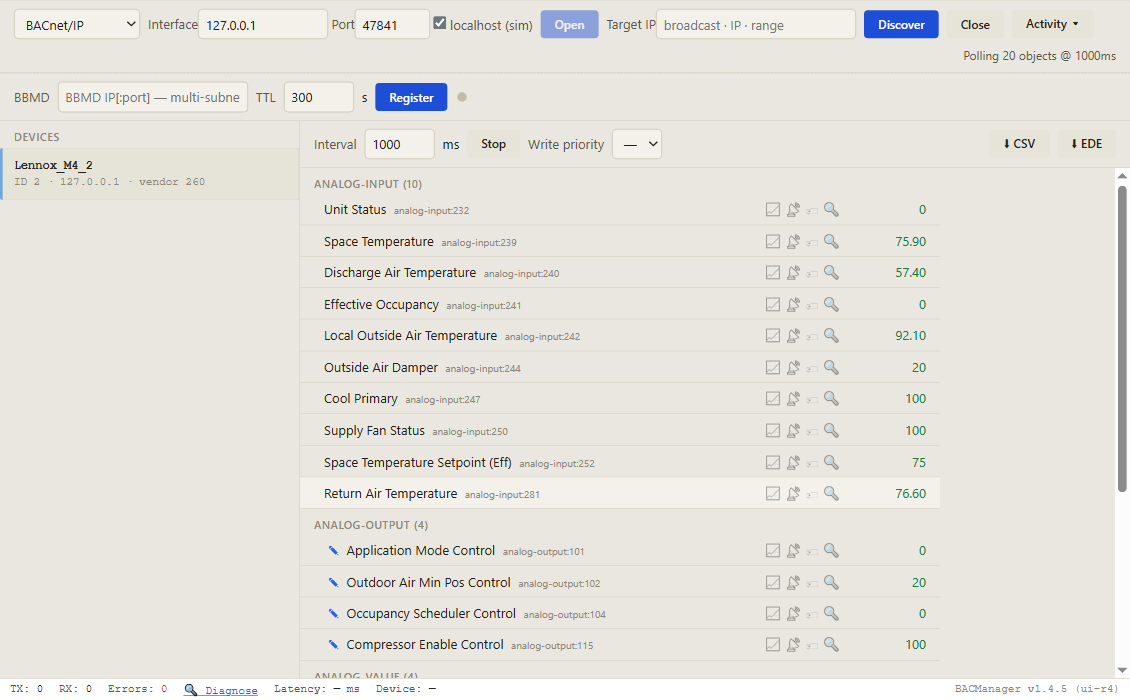Click pencil icon beside Outdoor Air Min Pos Control
The width and height of the screenshot is (1130, 700).
tap(333, 582)
